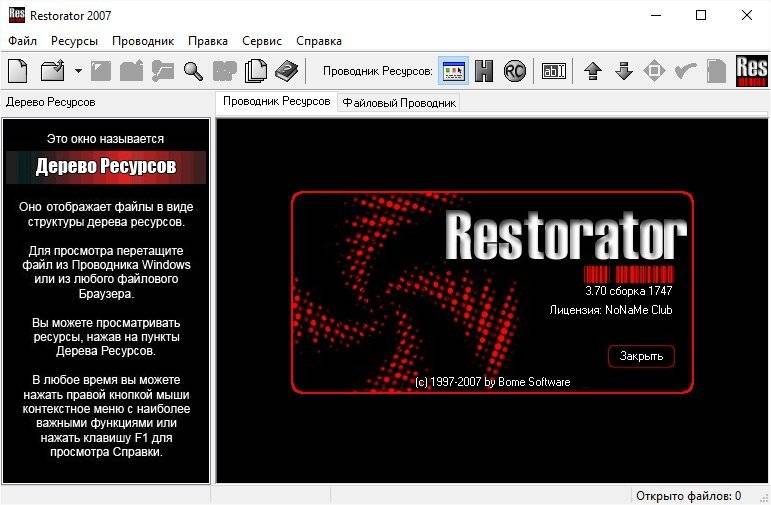The width and height of the screenshot is (771, 505).
Task: Click the red Дерево Ресурсов banner heading
Action: point(106,166)
